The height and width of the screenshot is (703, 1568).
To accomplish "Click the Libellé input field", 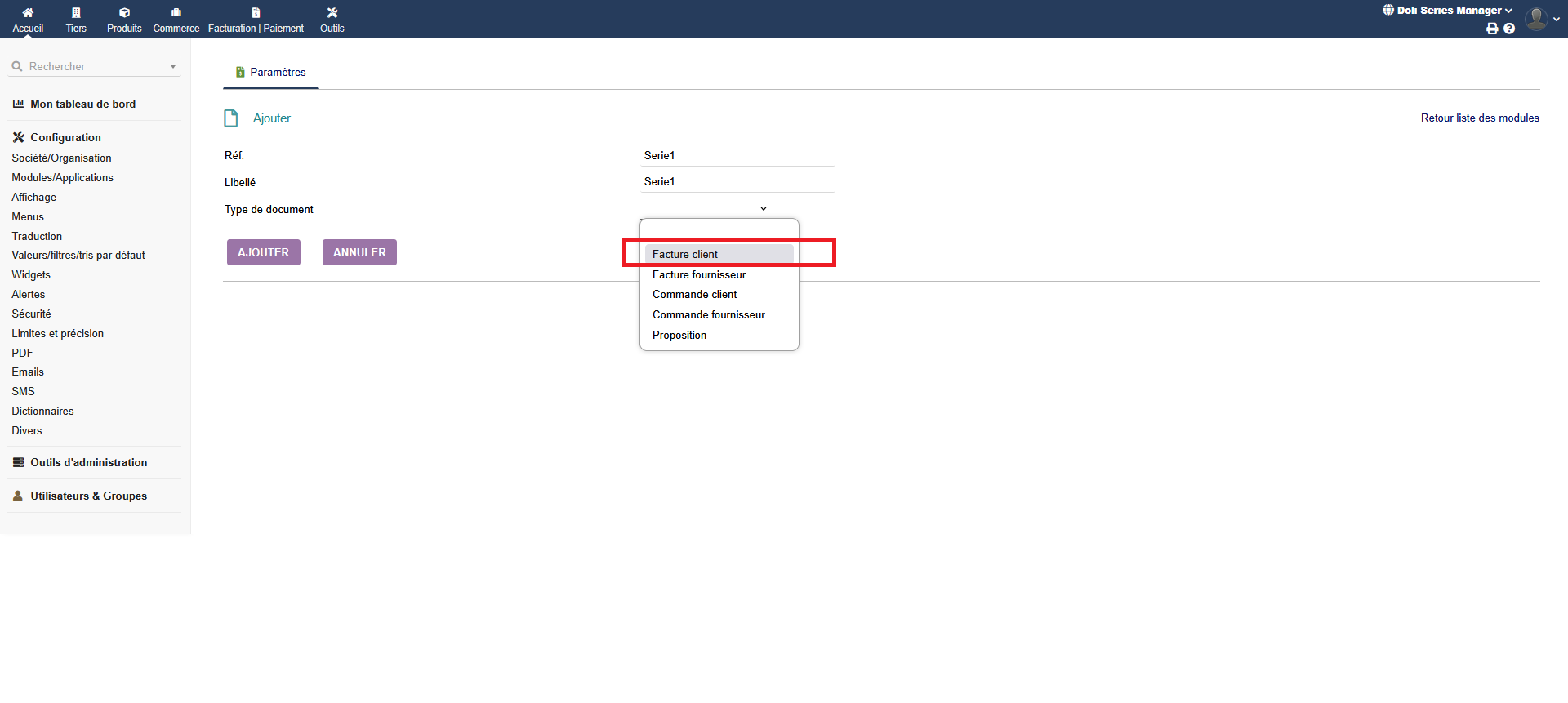I will click(737, 182).
